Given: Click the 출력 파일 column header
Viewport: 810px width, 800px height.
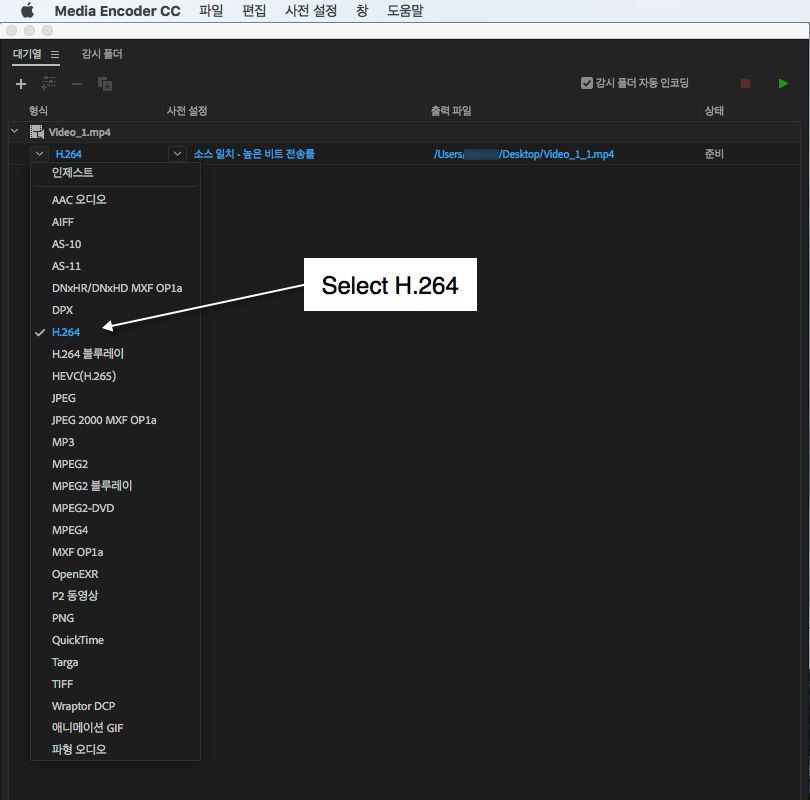Looking at the screenshot, I should [x=451, y=111].
